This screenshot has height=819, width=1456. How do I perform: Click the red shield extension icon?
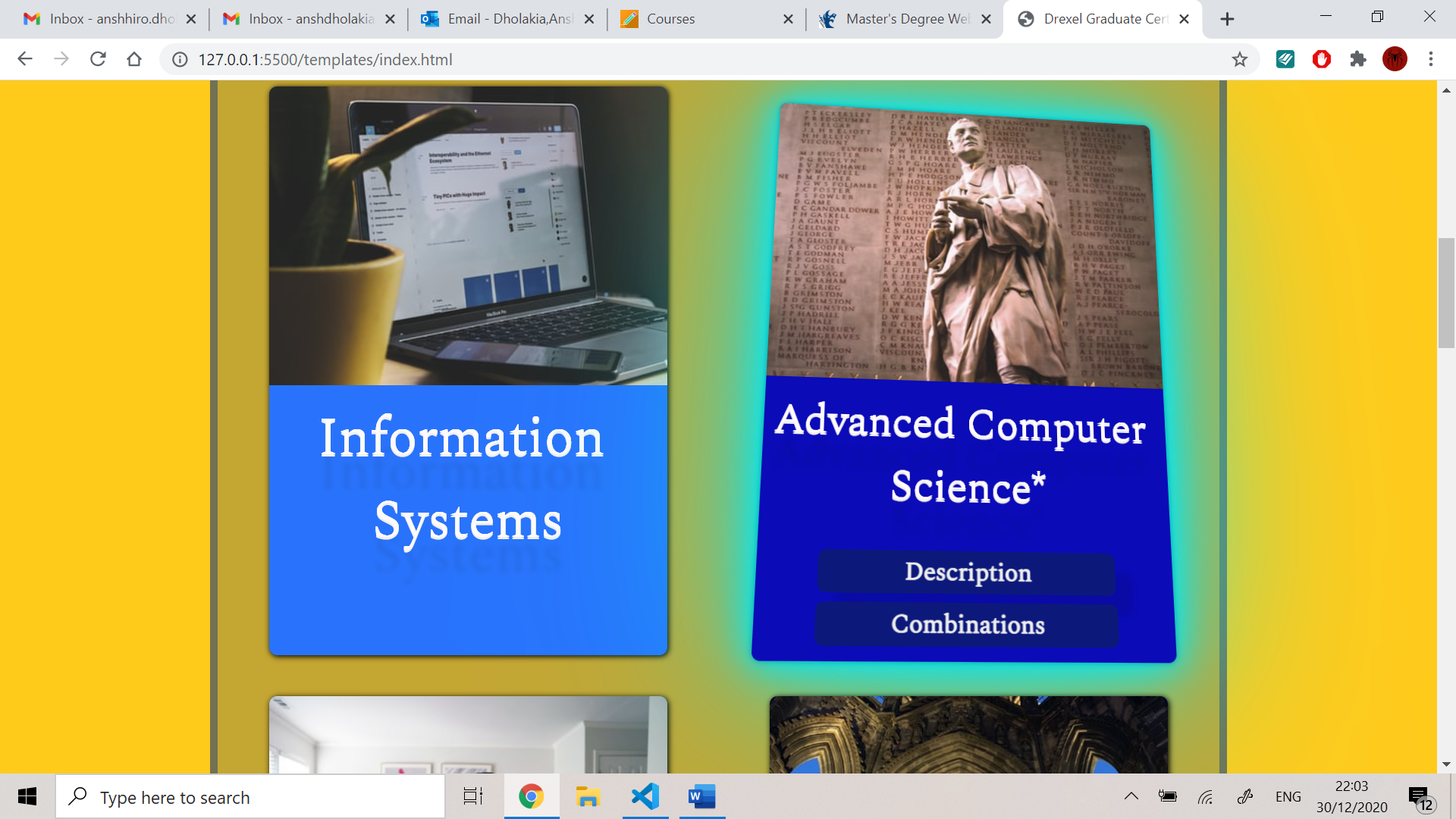click(1322, 59)
